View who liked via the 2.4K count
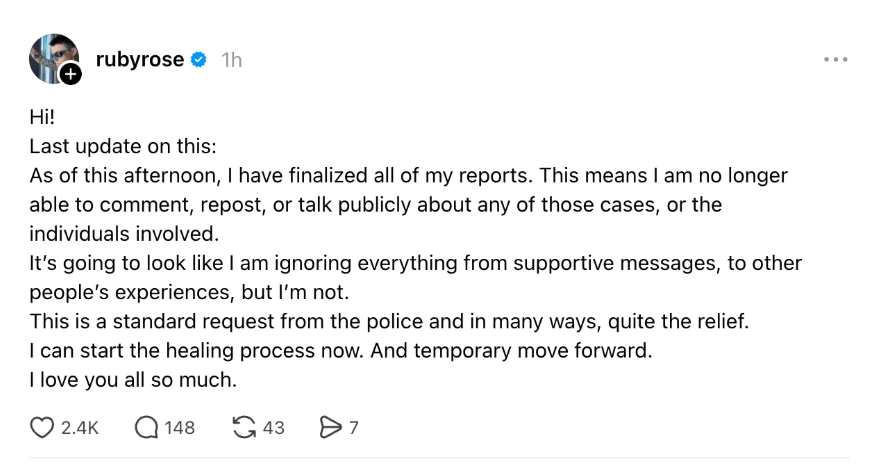Image resolution: width=875 pixels, height=475 pixels. coord(80,428)
